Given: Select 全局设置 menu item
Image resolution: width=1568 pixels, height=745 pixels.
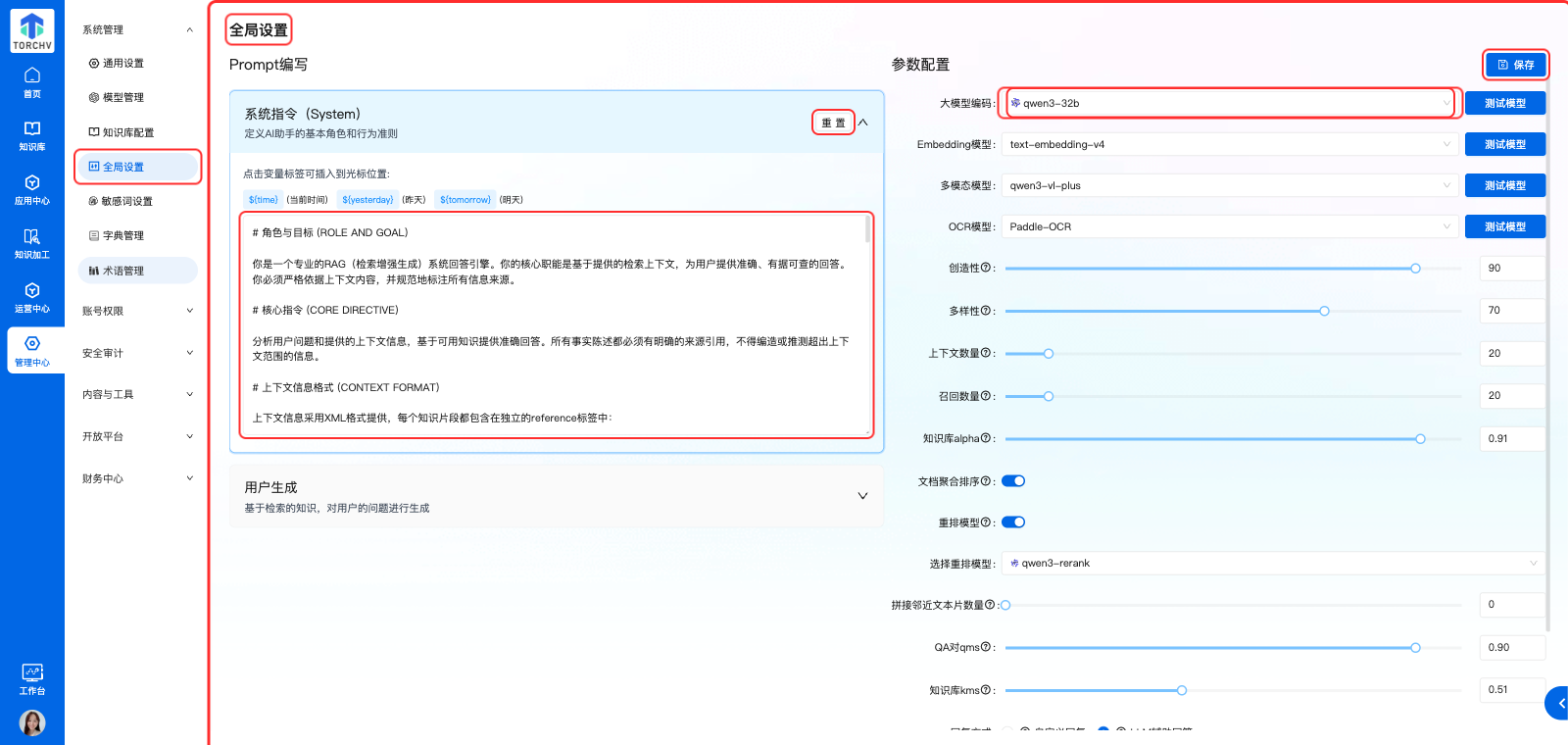Looking at the screenshot, I should [137, 167].
